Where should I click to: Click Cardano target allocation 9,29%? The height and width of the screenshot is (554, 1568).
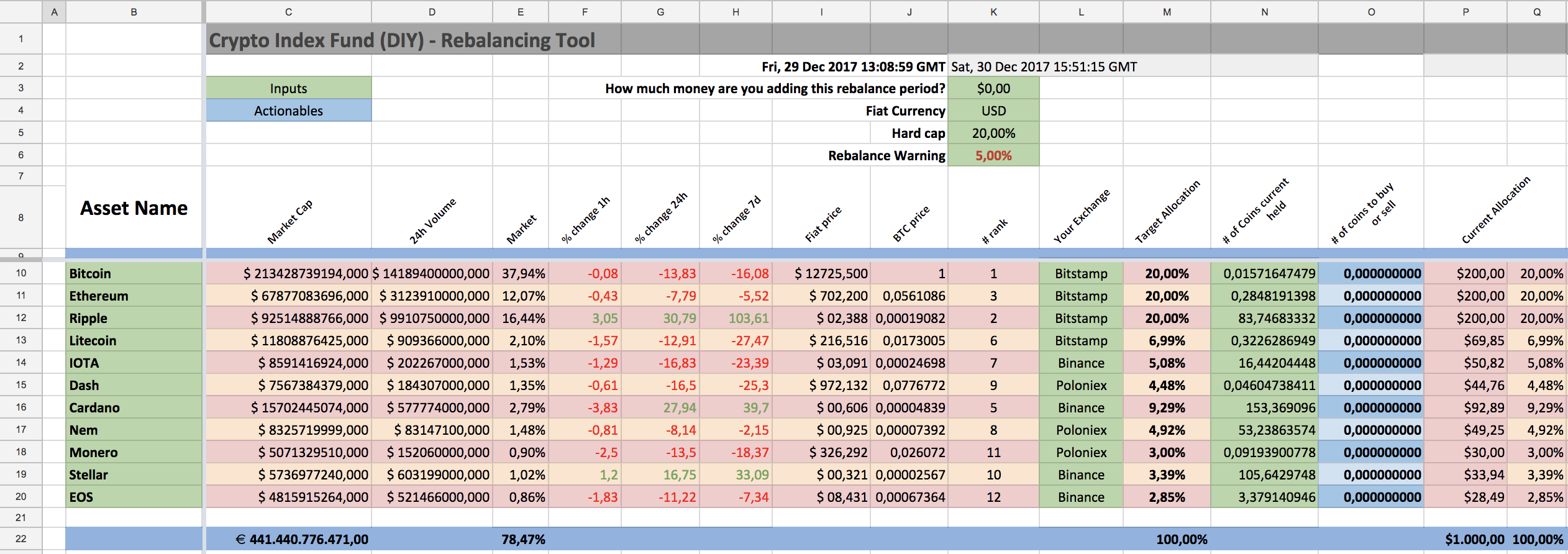tap(1167, 407)
